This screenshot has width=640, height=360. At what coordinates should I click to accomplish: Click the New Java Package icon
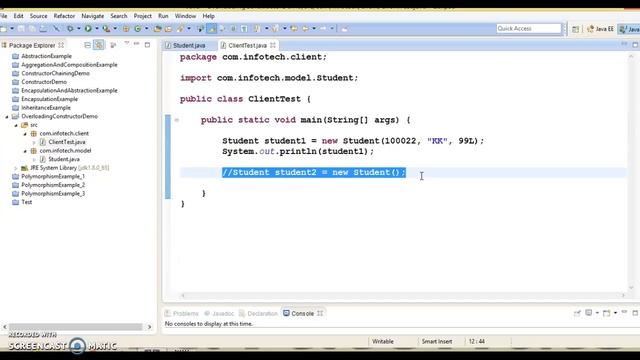(x=126, y=29)
